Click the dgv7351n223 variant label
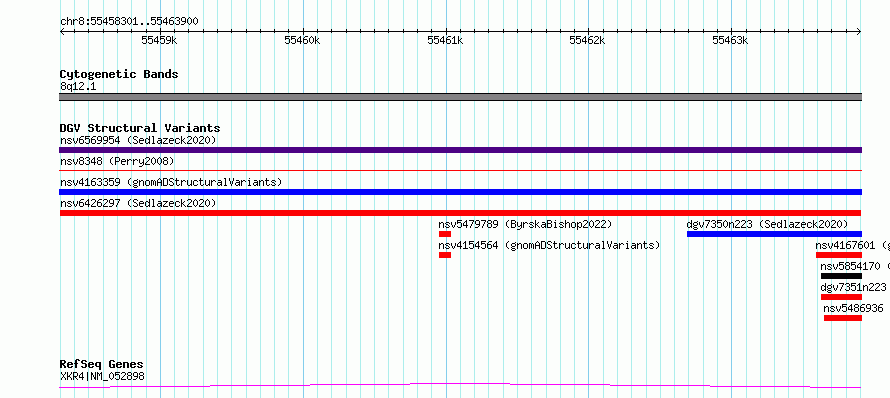Screen dimensions: 890x398 (x=853, y=287)
